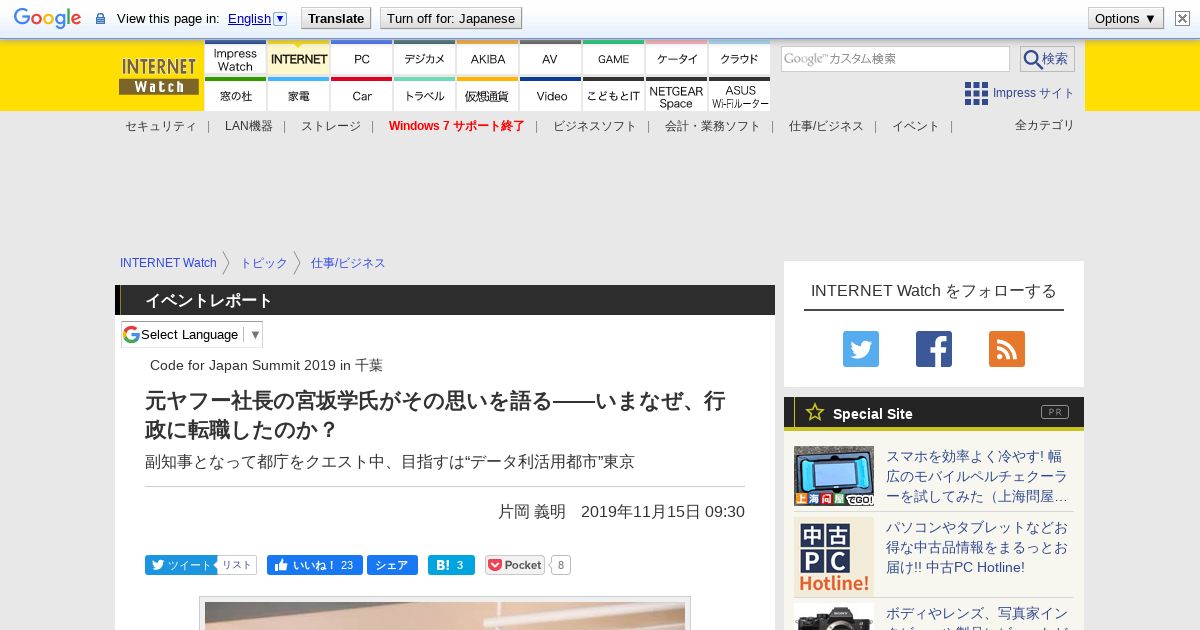This screenshot has width=1200, height=630.
Task: Open the 会計・業務ソフト category
Action: (712, 126)
